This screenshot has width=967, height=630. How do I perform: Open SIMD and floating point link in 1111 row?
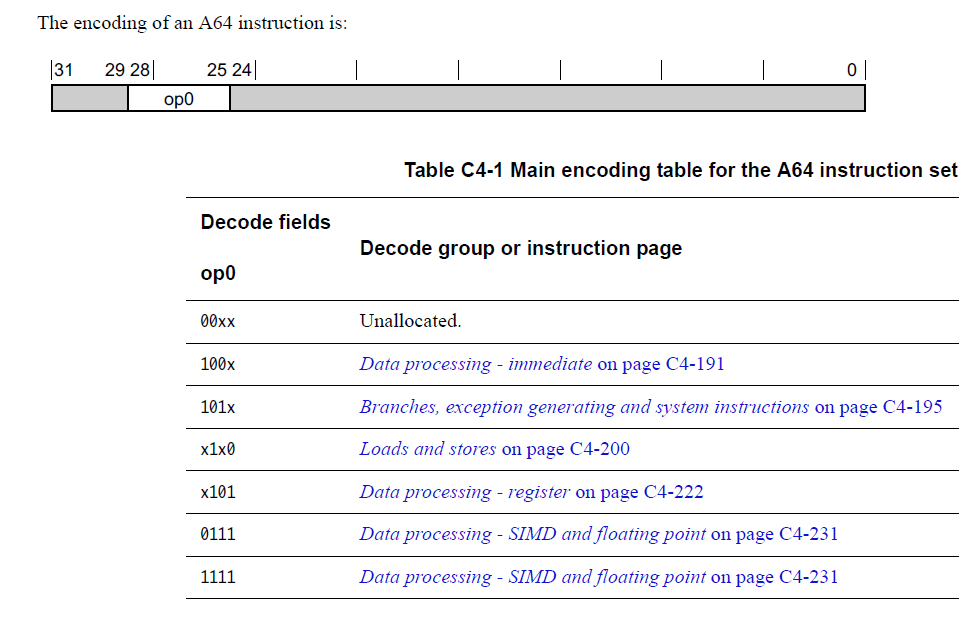coord(532,578)
